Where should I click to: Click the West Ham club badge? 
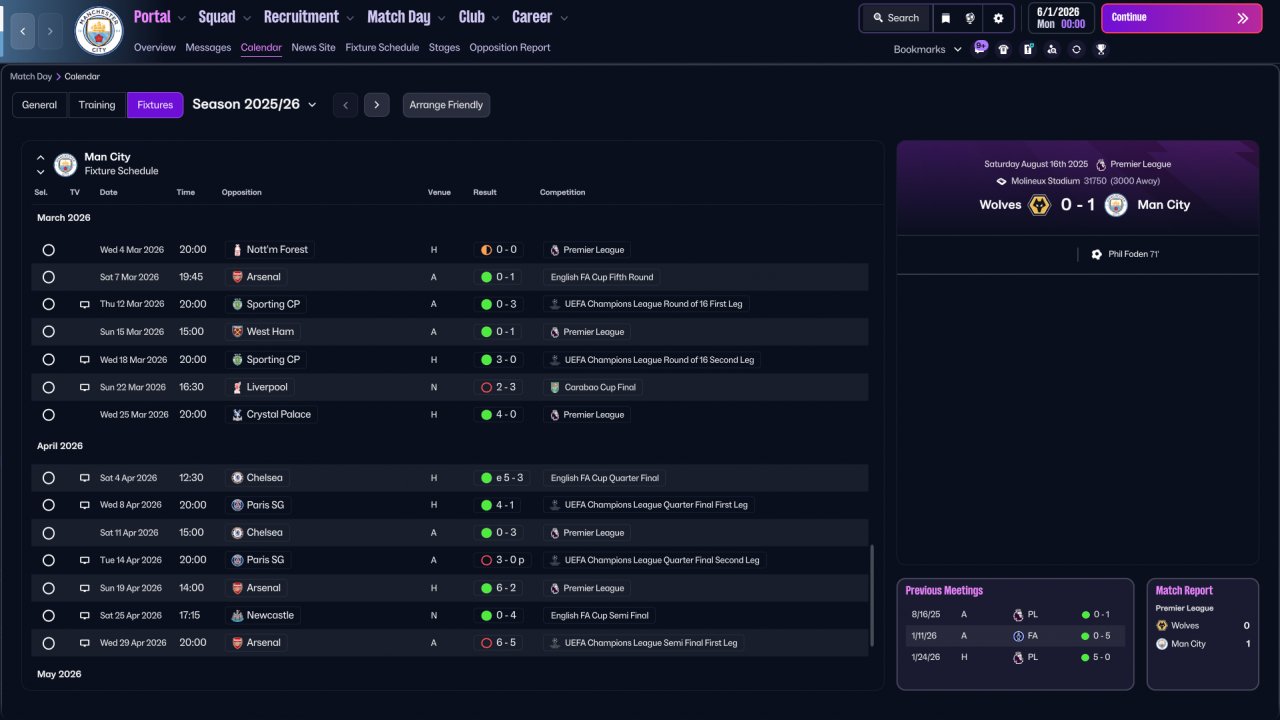click(237, 332)
